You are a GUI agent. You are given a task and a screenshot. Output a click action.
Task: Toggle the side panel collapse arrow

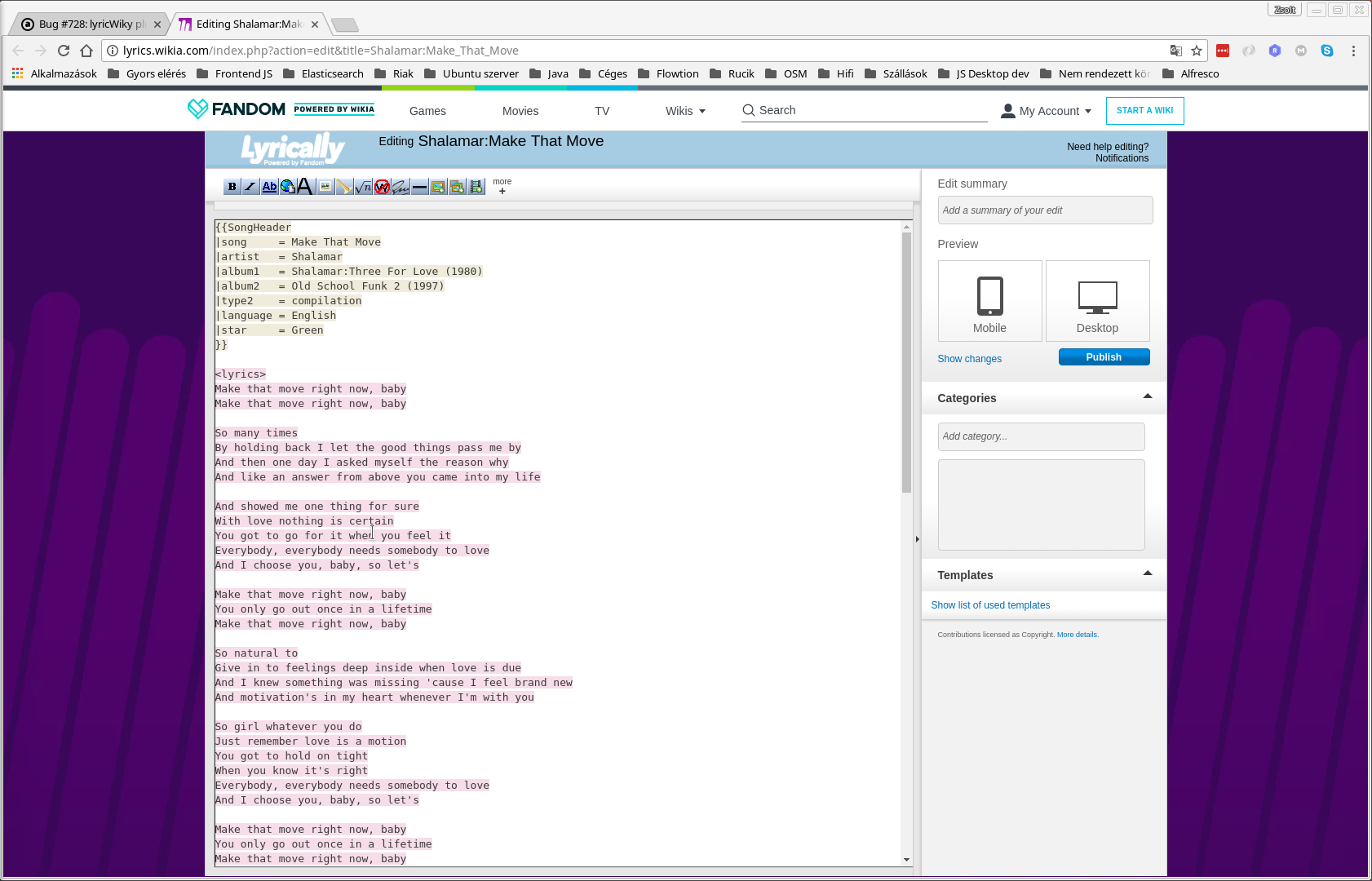pyautogui.click(x=917, y=539)
